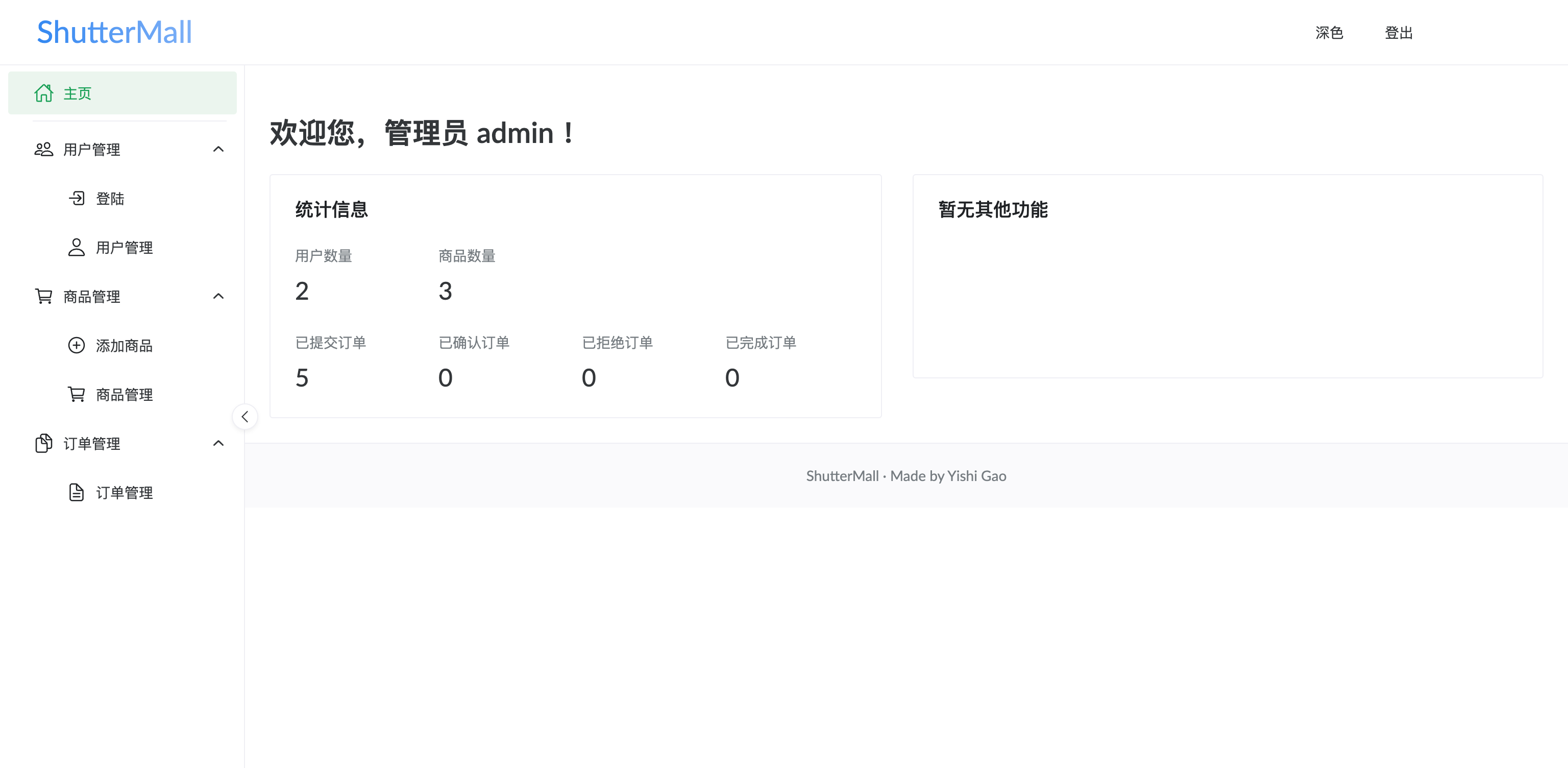The width and height of the screenshot is (1568, 768).
Task: Collapse the 用户管理 group chevron
Action: 218,149
